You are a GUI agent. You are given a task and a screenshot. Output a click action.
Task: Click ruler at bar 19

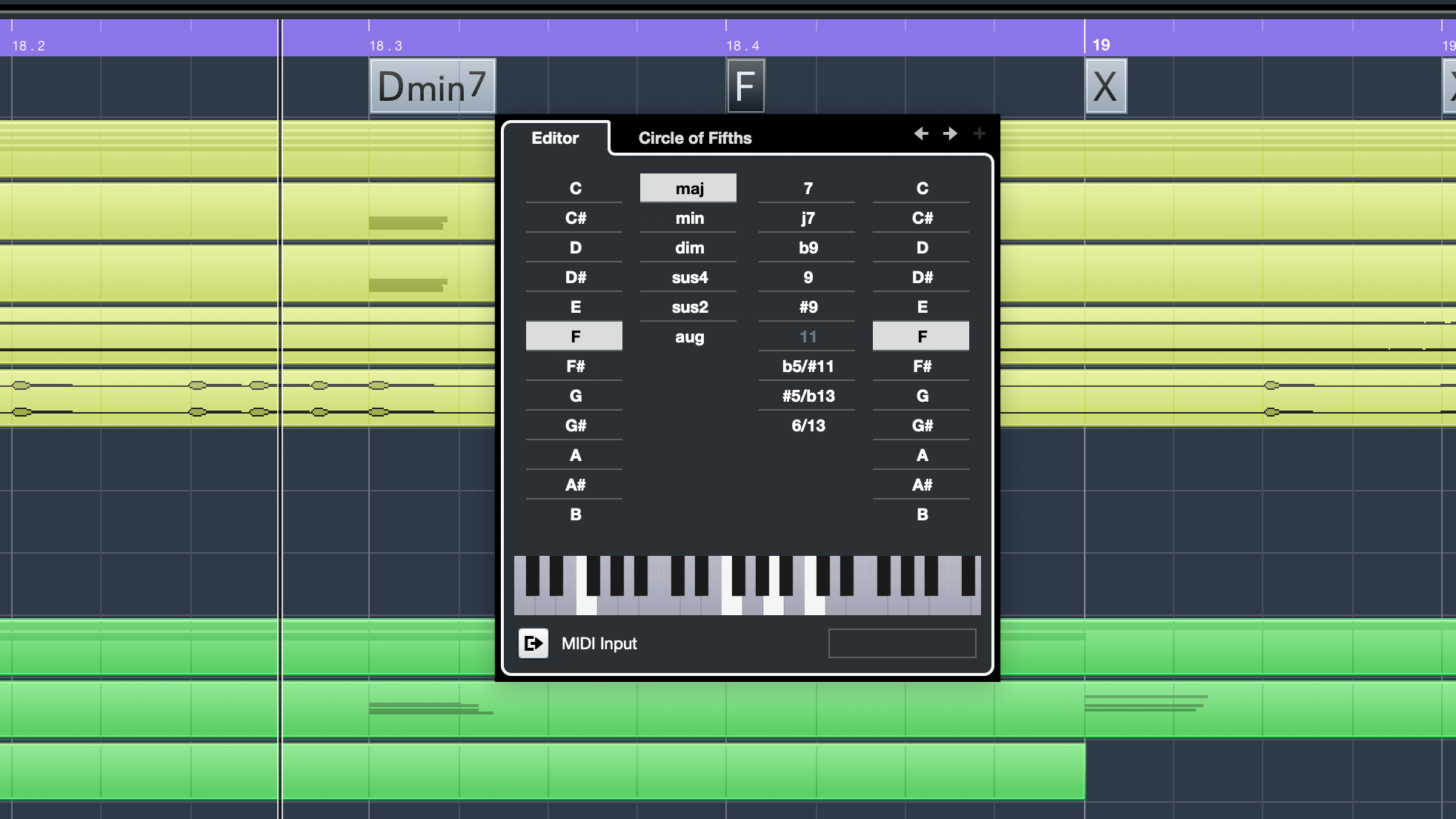point(1101,44)
